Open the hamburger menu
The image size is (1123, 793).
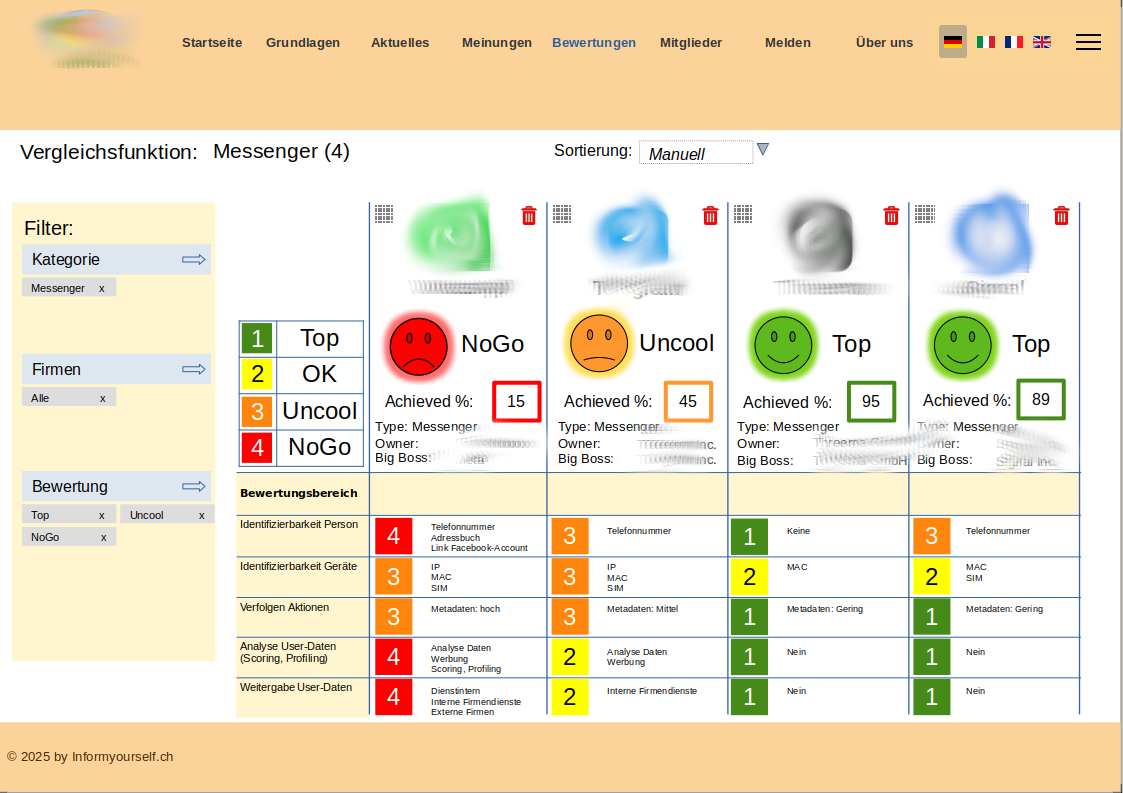click(1088, 42)
